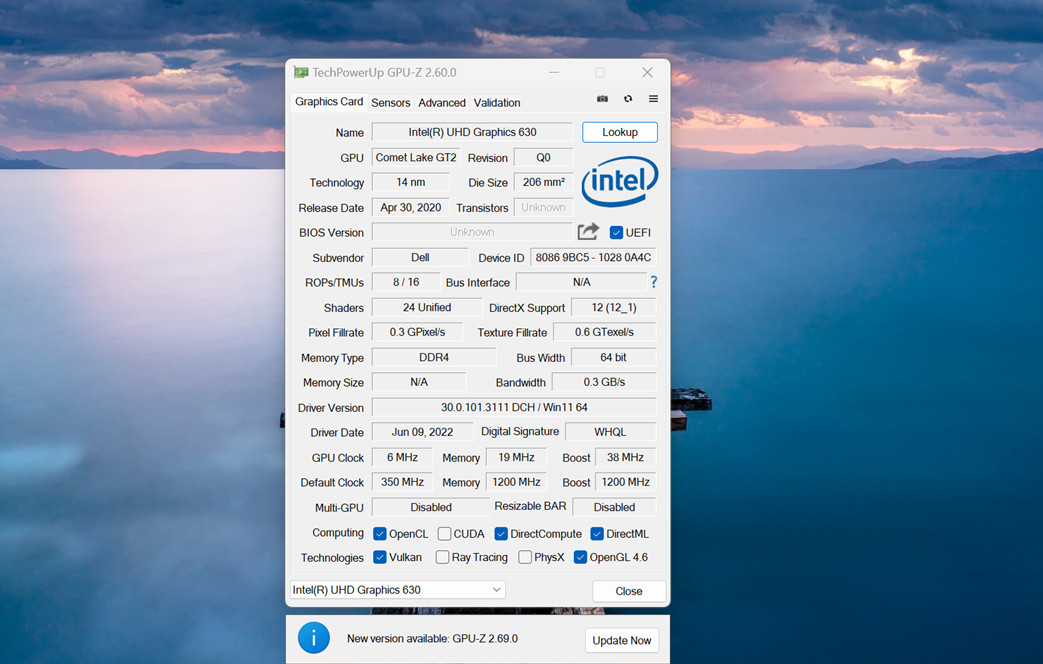The image size is (1043, 664).
Task: Toggle the UEFI checkbox
Action: point(616,232)
